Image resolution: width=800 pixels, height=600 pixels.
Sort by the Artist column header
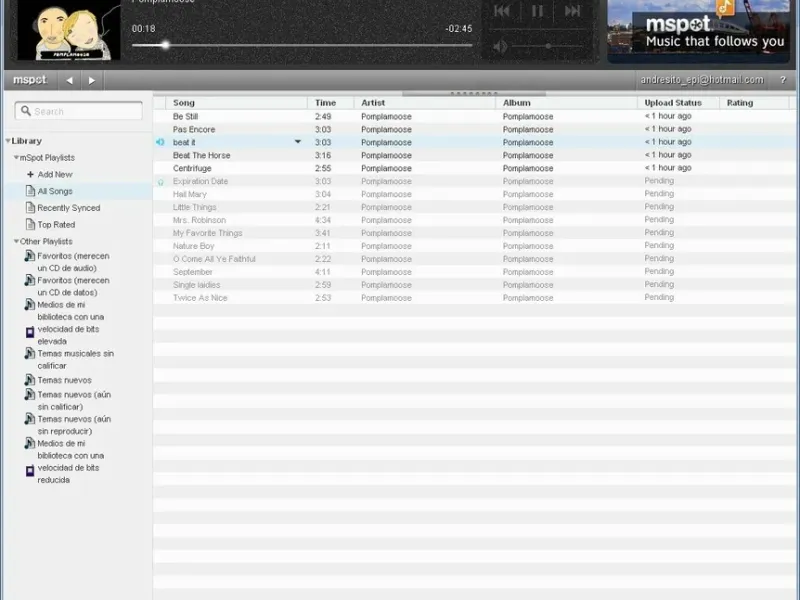click(x=424, y=103)
